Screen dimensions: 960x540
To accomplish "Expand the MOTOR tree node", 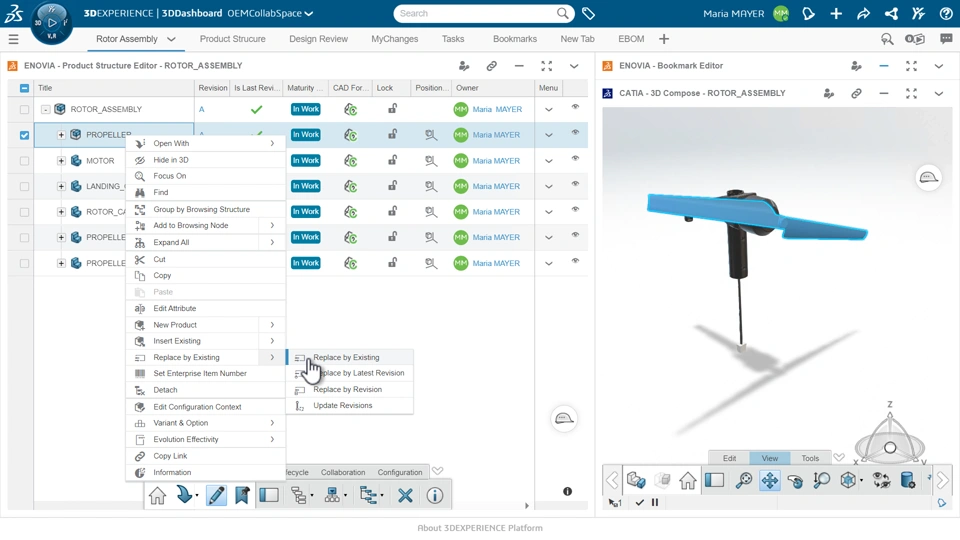I will tap(61, 160).
